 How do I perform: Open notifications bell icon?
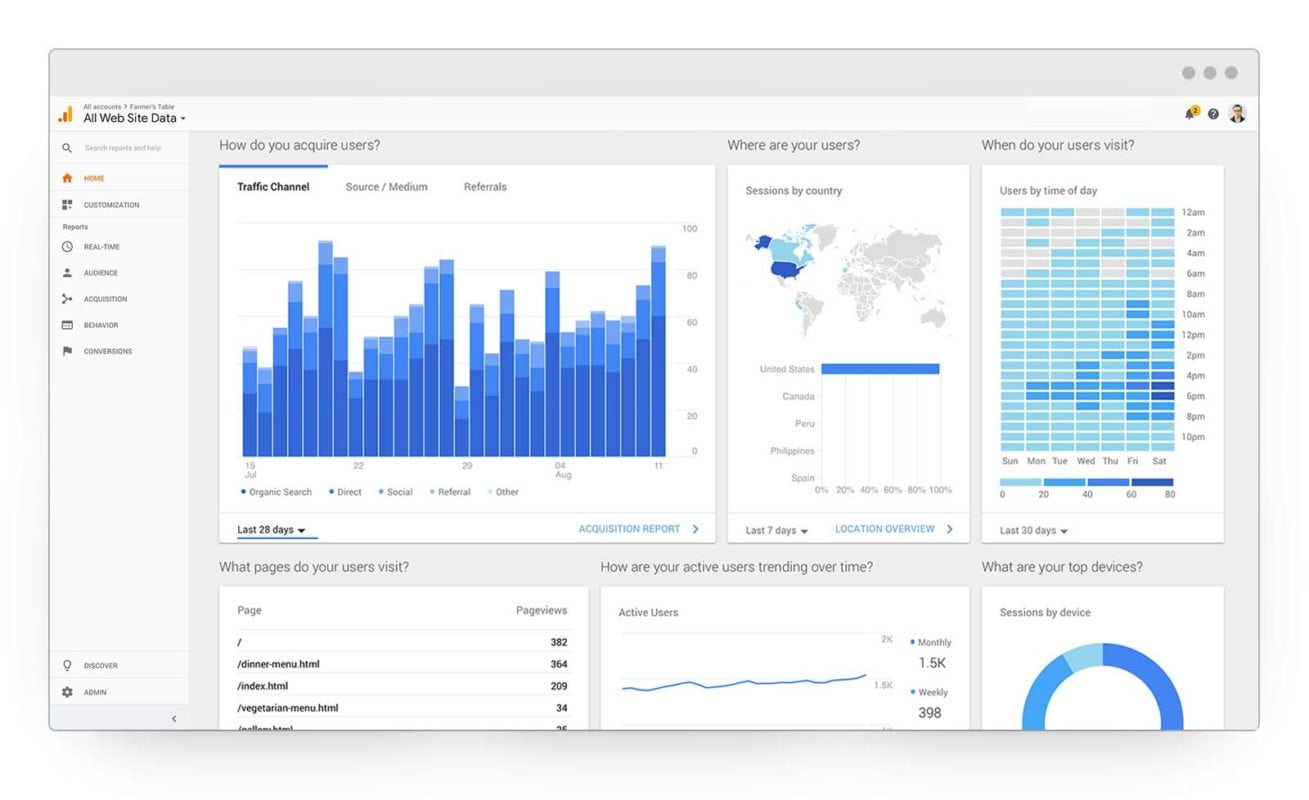pyautogui.click(x=1190, y=114)
